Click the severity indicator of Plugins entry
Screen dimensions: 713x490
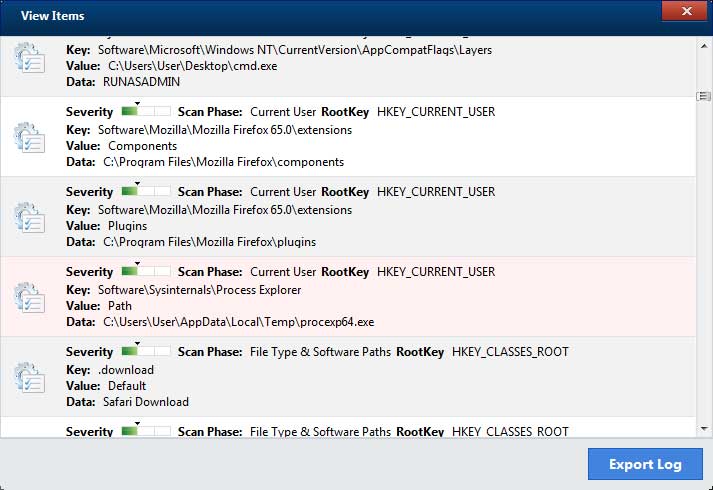145,191
